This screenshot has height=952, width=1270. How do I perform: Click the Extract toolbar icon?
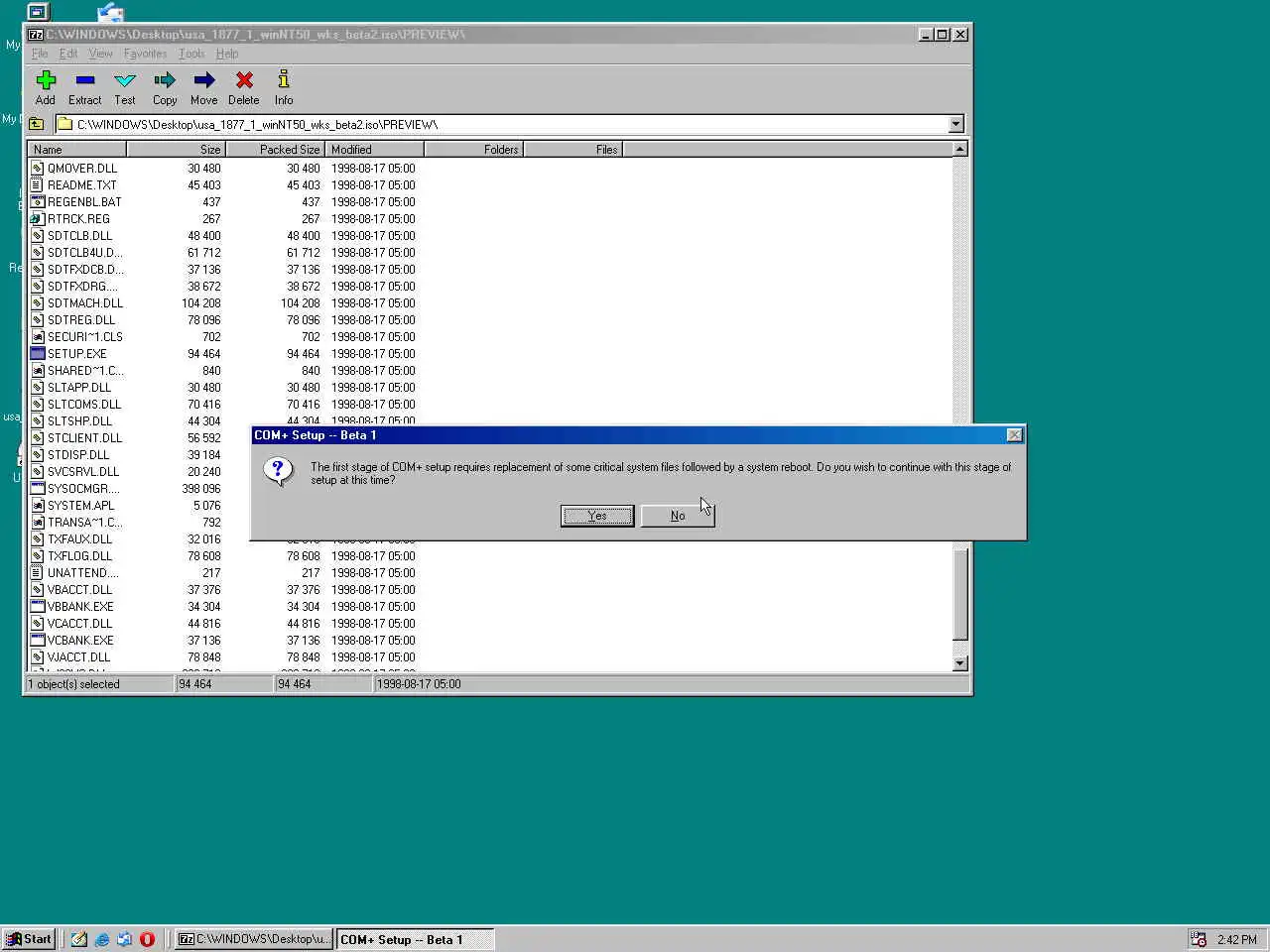[x=85, y=80]
